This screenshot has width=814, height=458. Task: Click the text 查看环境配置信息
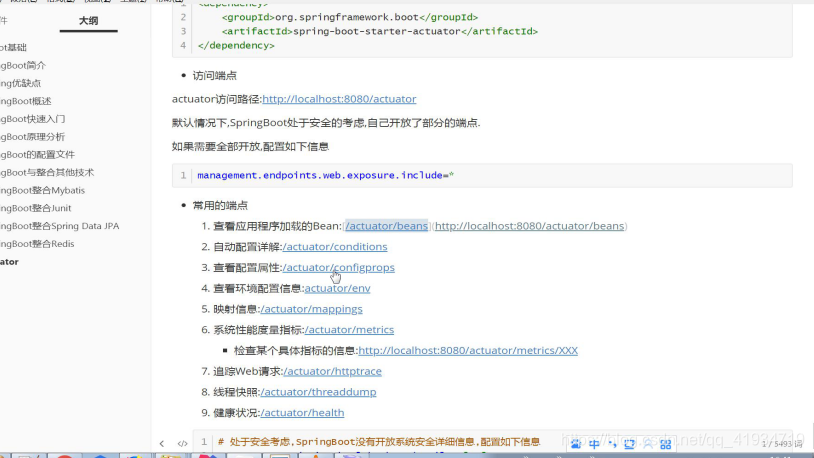(258, 288)
